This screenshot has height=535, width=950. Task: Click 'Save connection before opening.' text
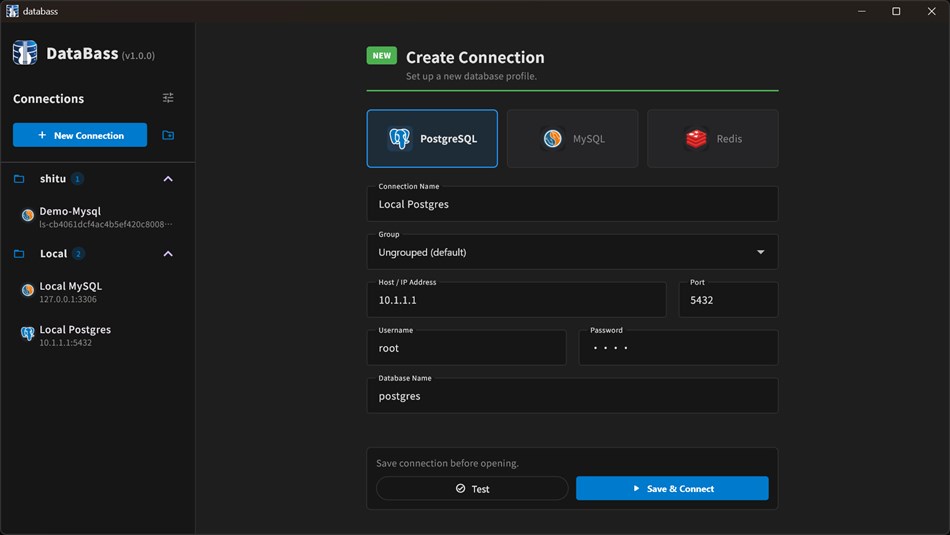click(447, 463)
